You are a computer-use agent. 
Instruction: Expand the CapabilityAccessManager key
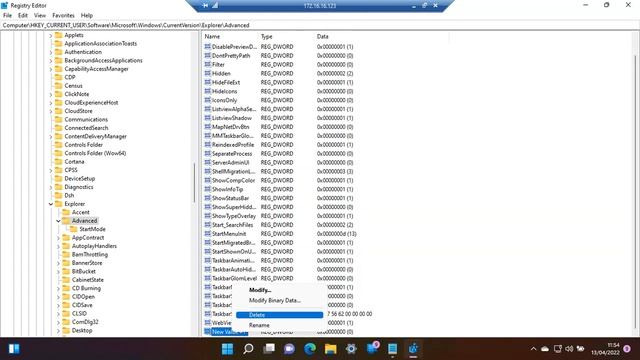pyautogui.click(x=51, y=69)
